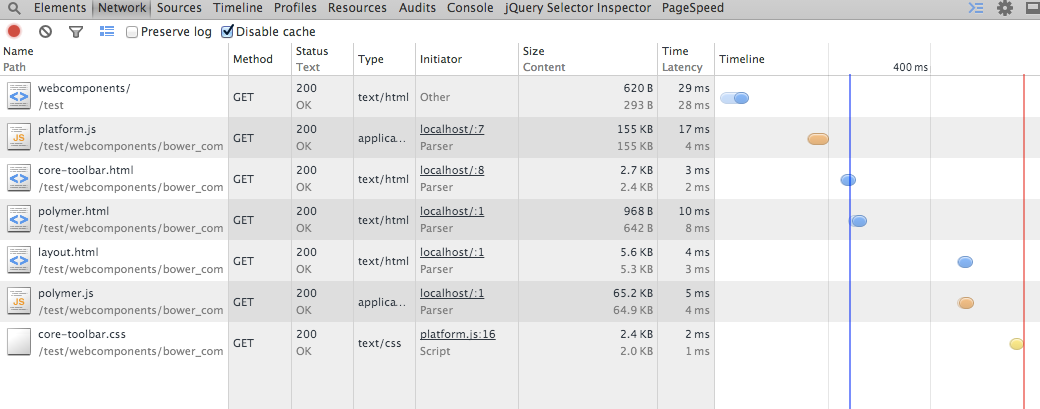Open the localhost/:8 initiator link

click(x=452, y=170)
